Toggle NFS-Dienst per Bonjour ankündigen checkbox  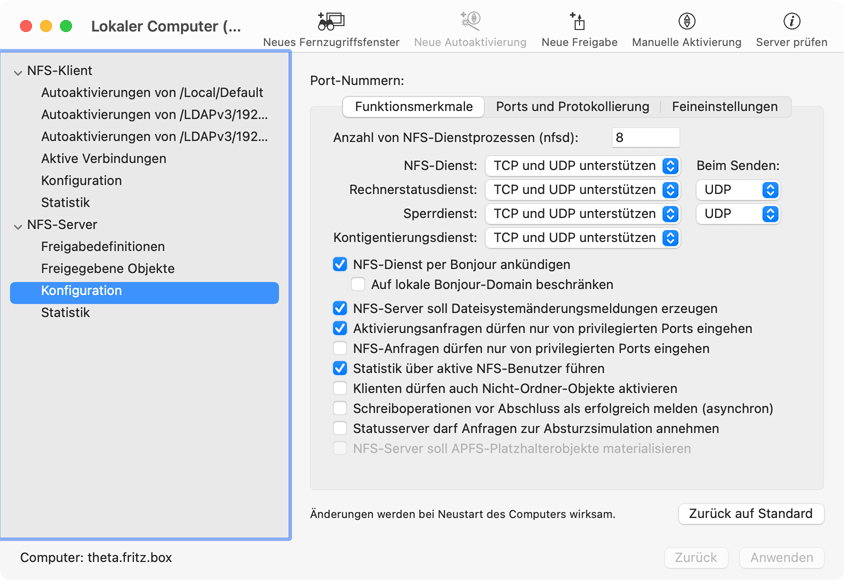point(340,265)
